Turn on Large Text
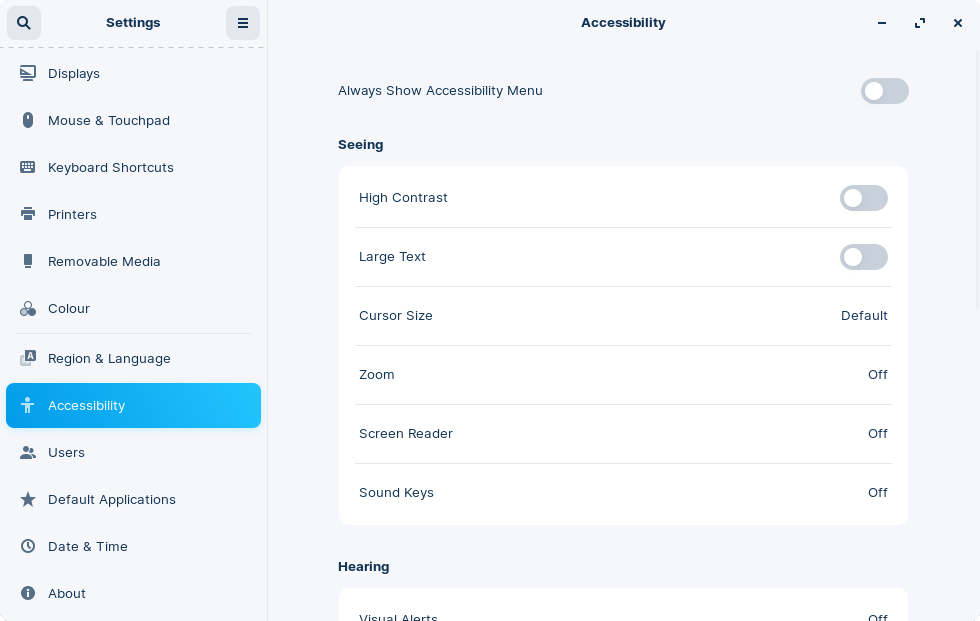 point(864,257)
